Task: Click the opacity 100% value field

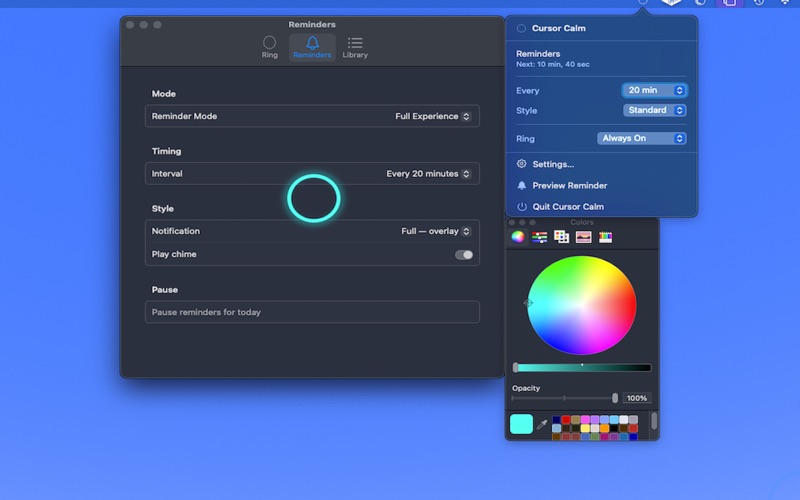Action: 636,398
